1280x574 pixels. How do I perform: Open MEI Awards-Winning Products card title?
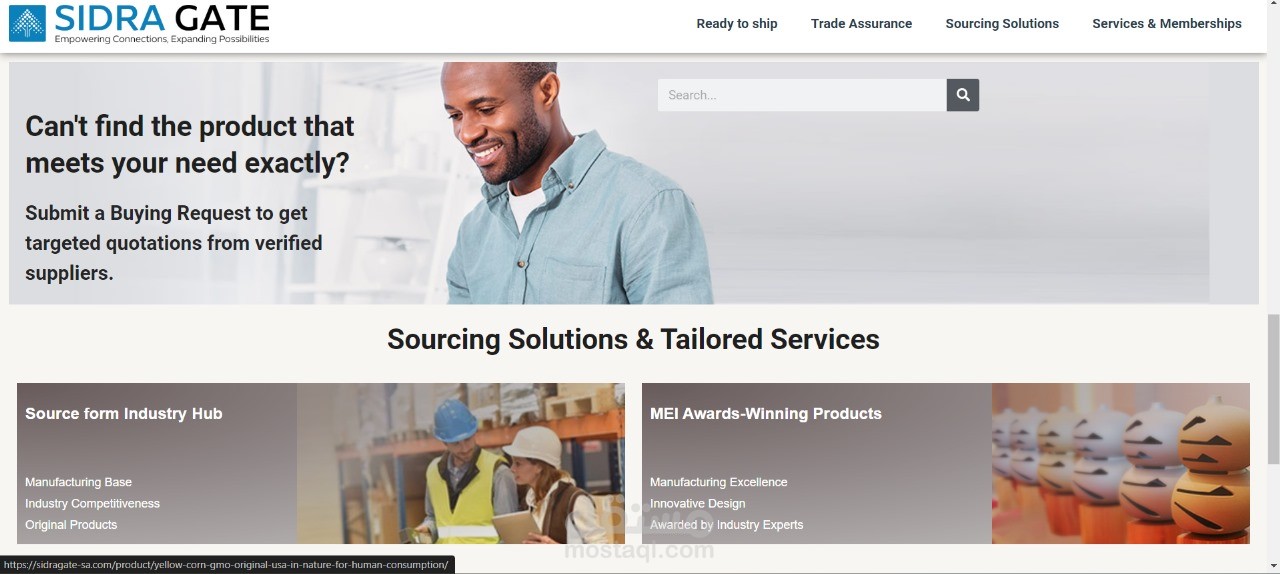pyautogui.click(x=766, y=414)
